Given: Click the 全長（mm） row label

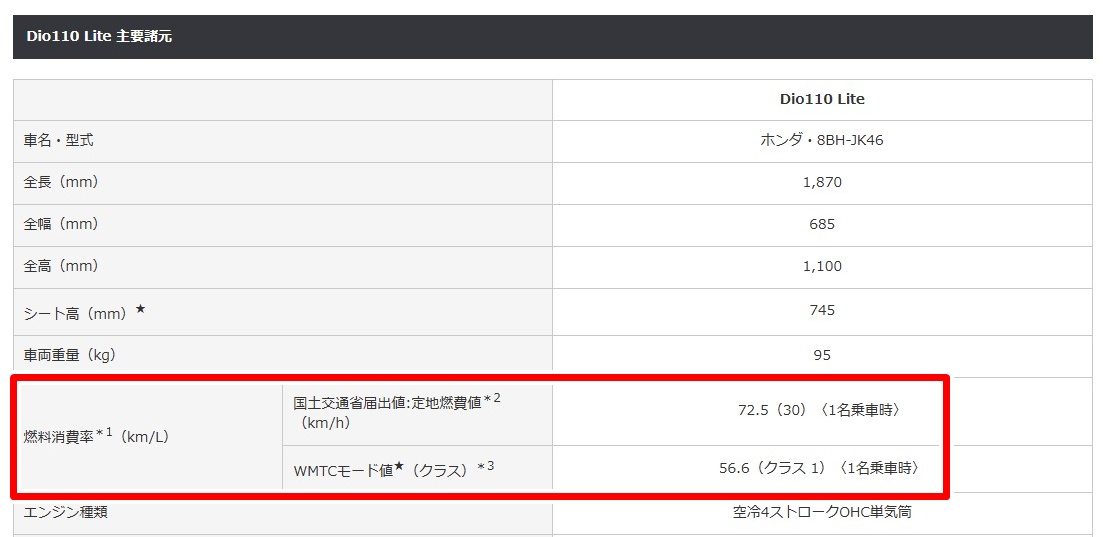Looking at the screenshot, I should [61, 183].
